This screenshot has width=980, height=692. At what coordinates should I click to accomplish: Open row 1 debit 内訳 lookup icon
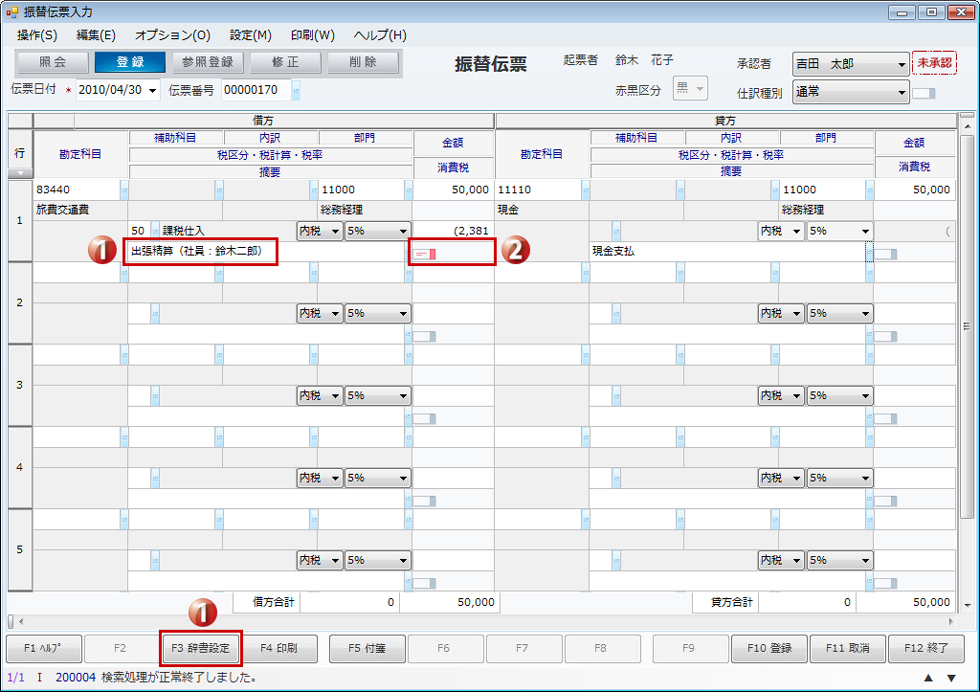tap(314, 190)
